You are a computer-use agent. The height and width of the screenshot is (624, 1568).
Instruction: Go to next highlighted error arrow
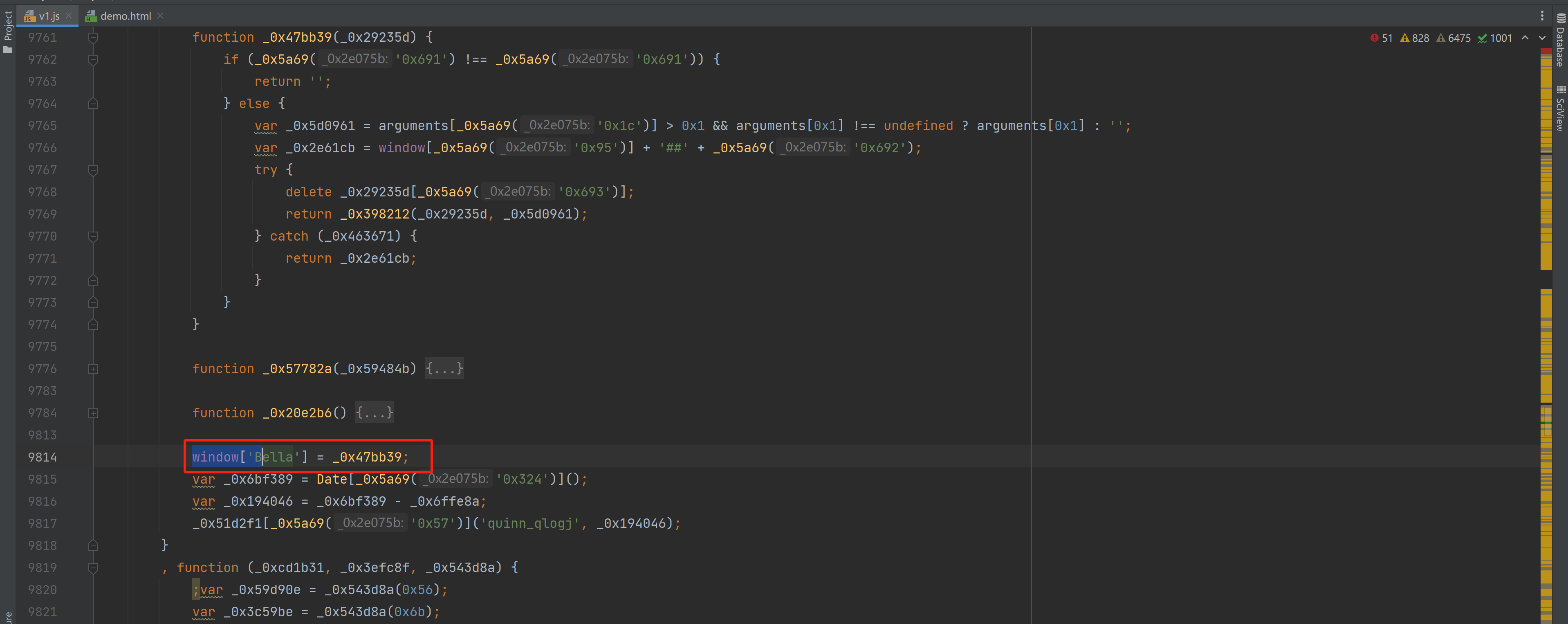coord(1542,38)
